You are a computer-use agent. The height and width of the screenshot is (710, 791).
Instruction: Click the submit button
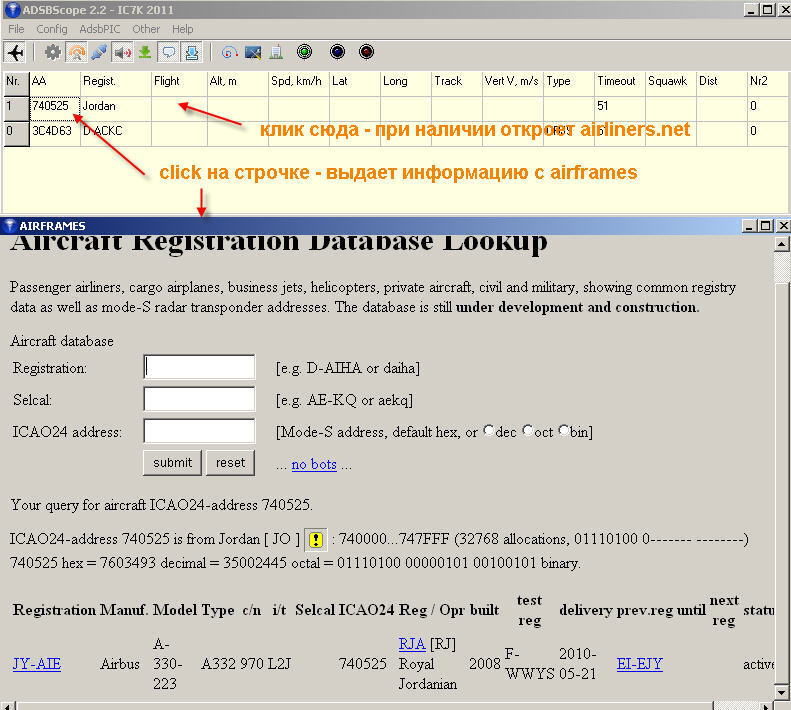(173, 463)
